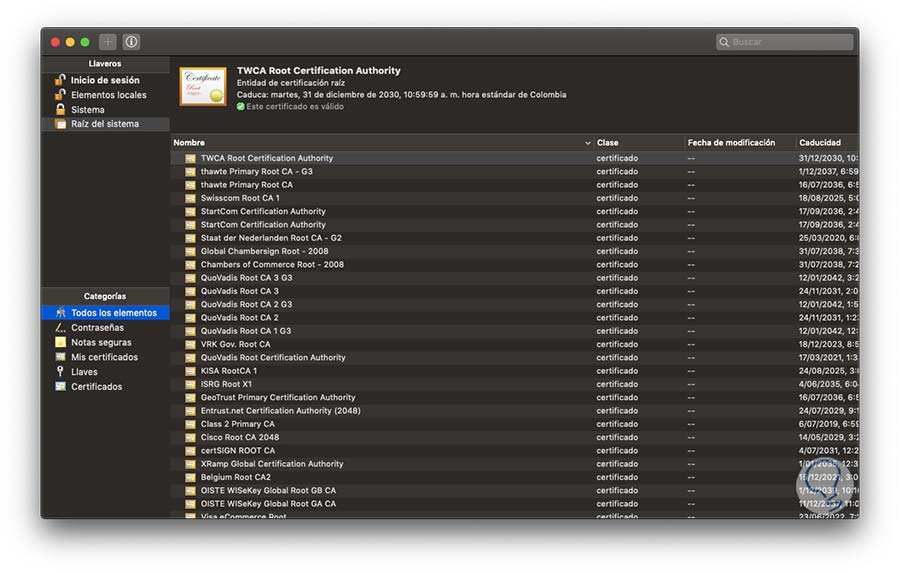This screenshot has width=900, height=573.
Task: Select Elementos locales keychain
Action: [x=108, y=95]
